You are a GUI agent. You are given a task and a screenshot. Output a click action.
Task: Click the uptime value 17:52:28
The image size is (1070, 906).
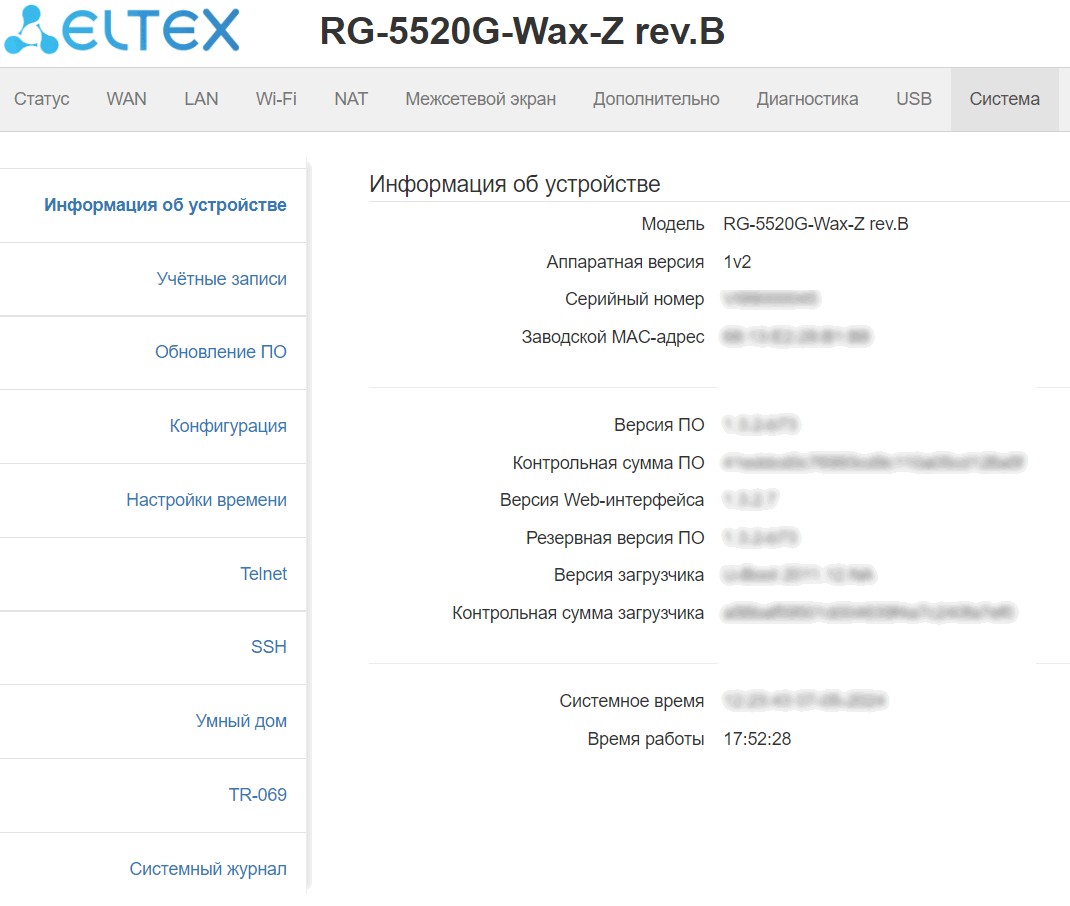pyautogui.click(x=757, y=739)
